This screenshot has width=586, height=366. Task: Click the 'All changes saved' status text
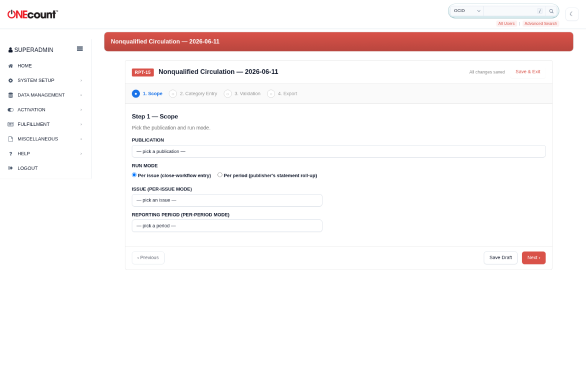tap(487, 72)
